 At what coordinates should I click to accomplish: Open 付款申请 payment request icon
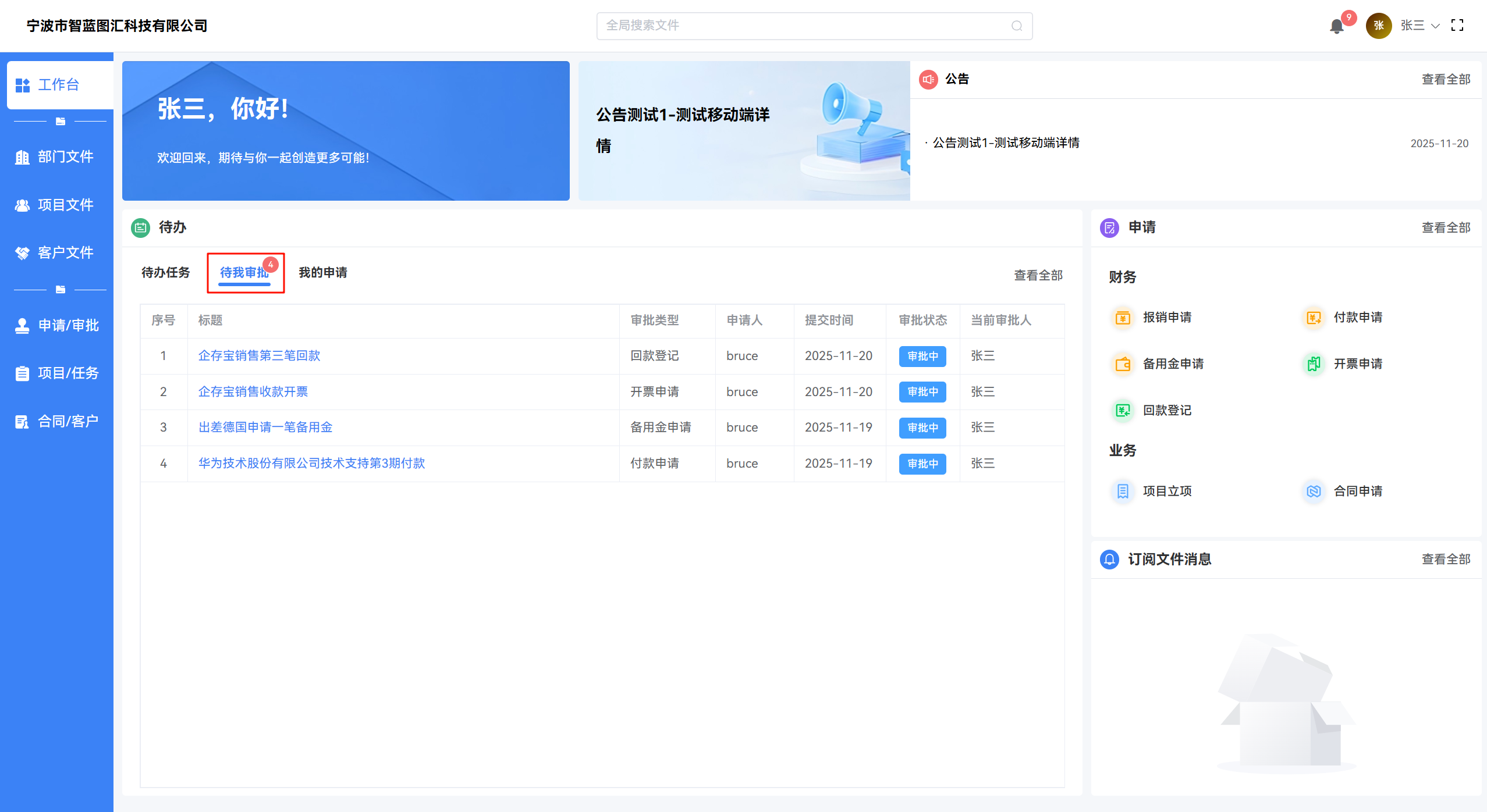(1314, 318)
